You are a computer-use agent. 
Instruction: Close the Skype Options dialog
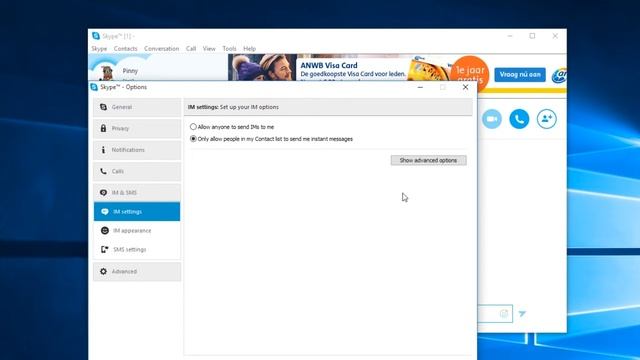coord(465,87)
